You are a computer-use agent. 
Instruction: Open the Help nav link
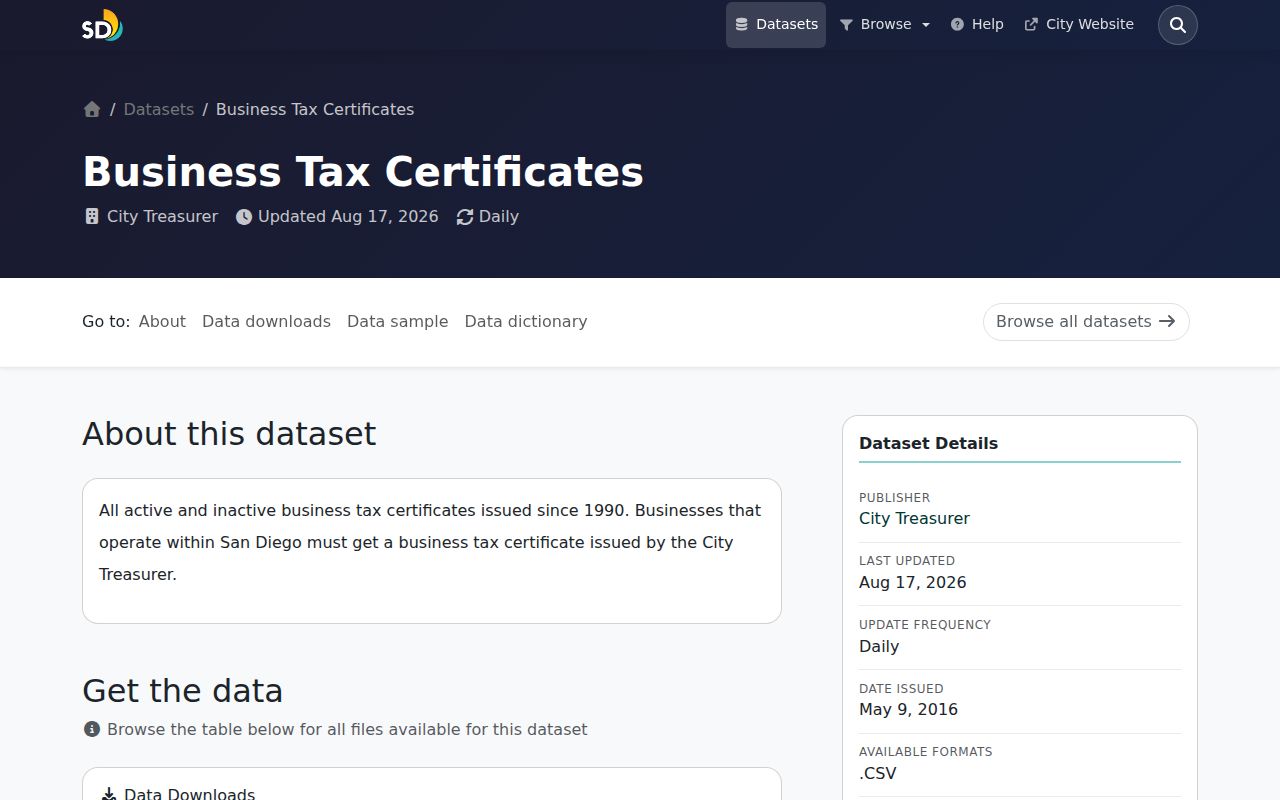tap(977, 24)
